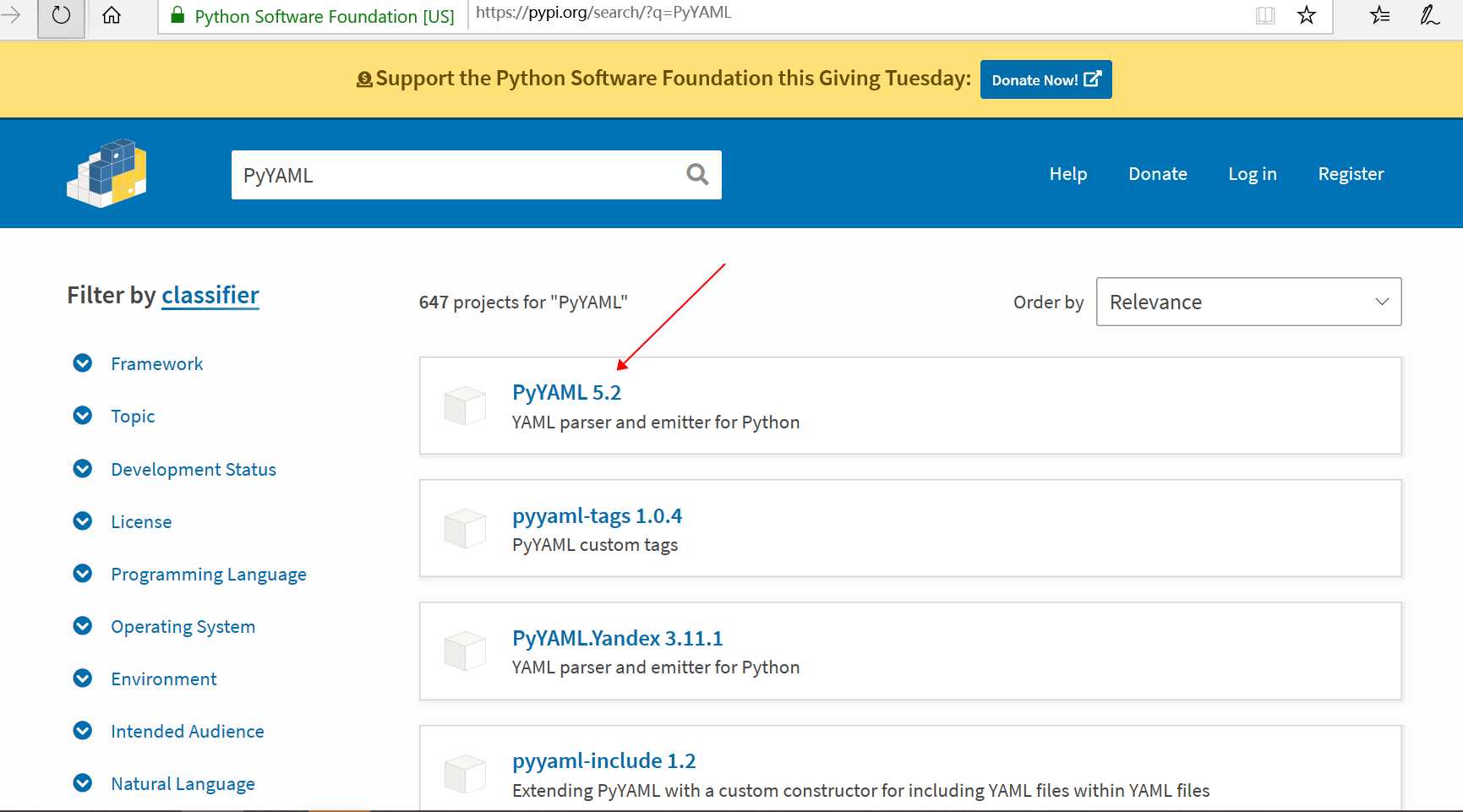
Task: Click the PyPI logo
Action: [x=107, y=173]
